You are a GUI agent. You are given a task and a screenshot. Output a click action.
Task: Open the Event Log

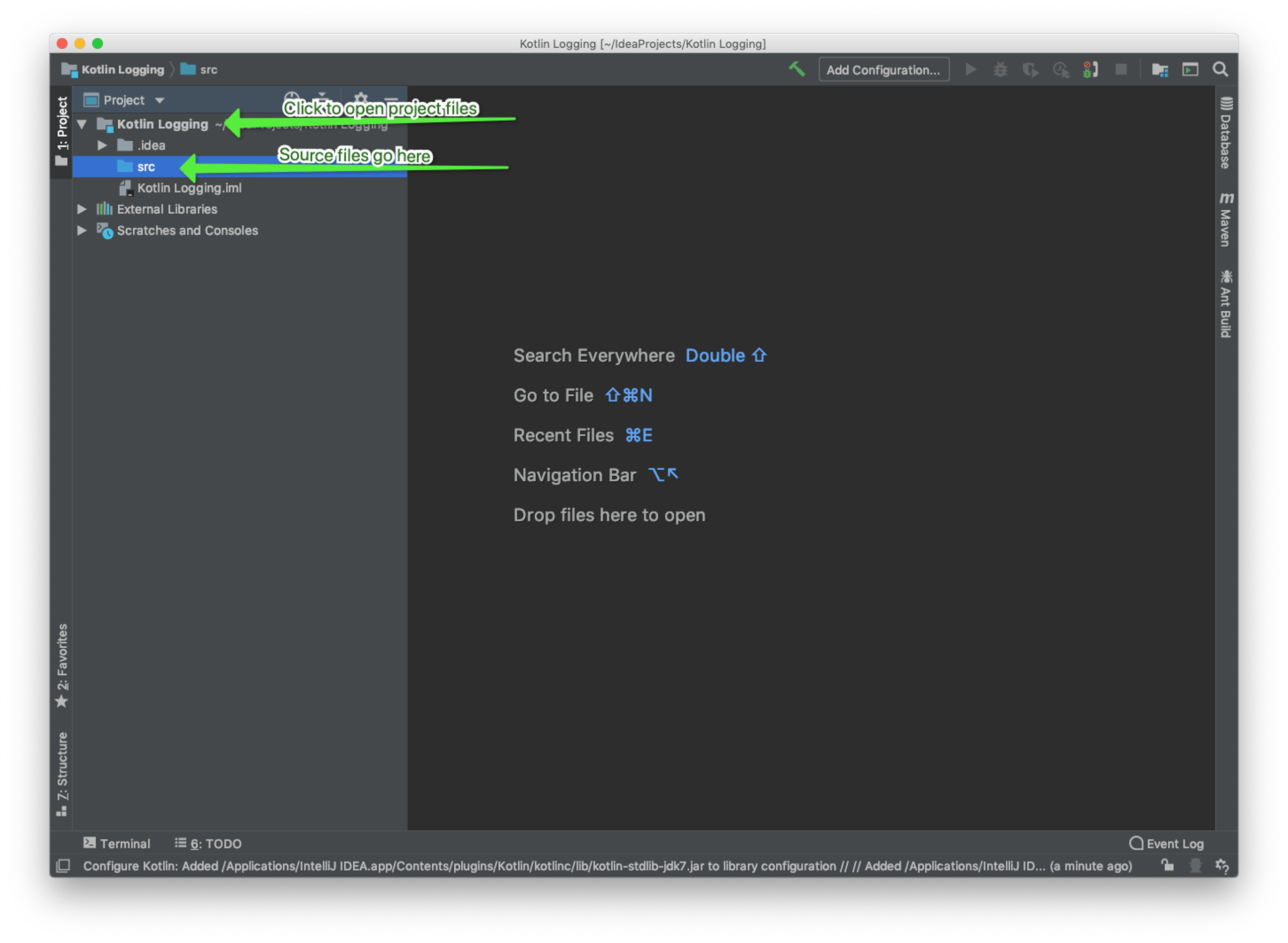[x=1166, y=843]
